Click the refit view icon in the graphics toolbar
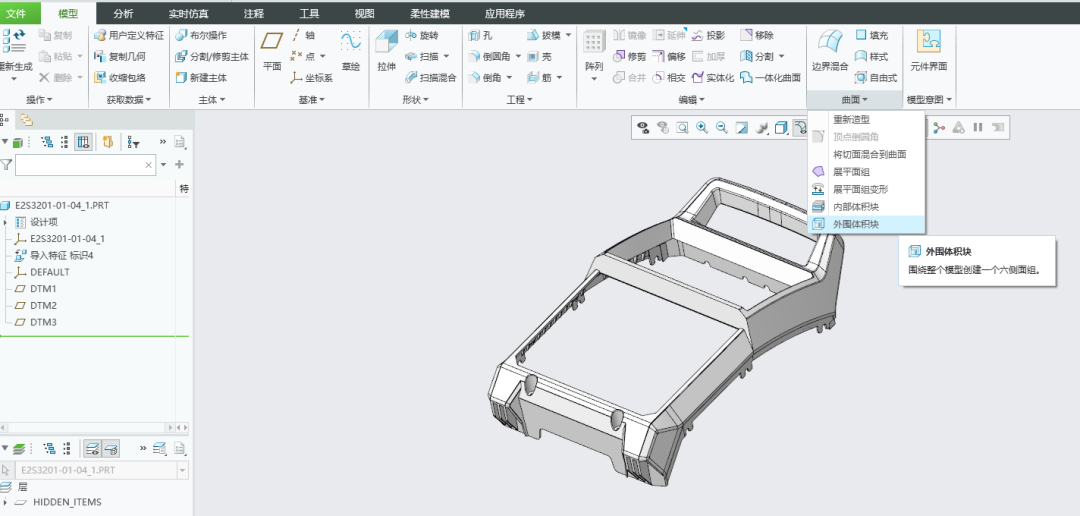 point(682,127)
